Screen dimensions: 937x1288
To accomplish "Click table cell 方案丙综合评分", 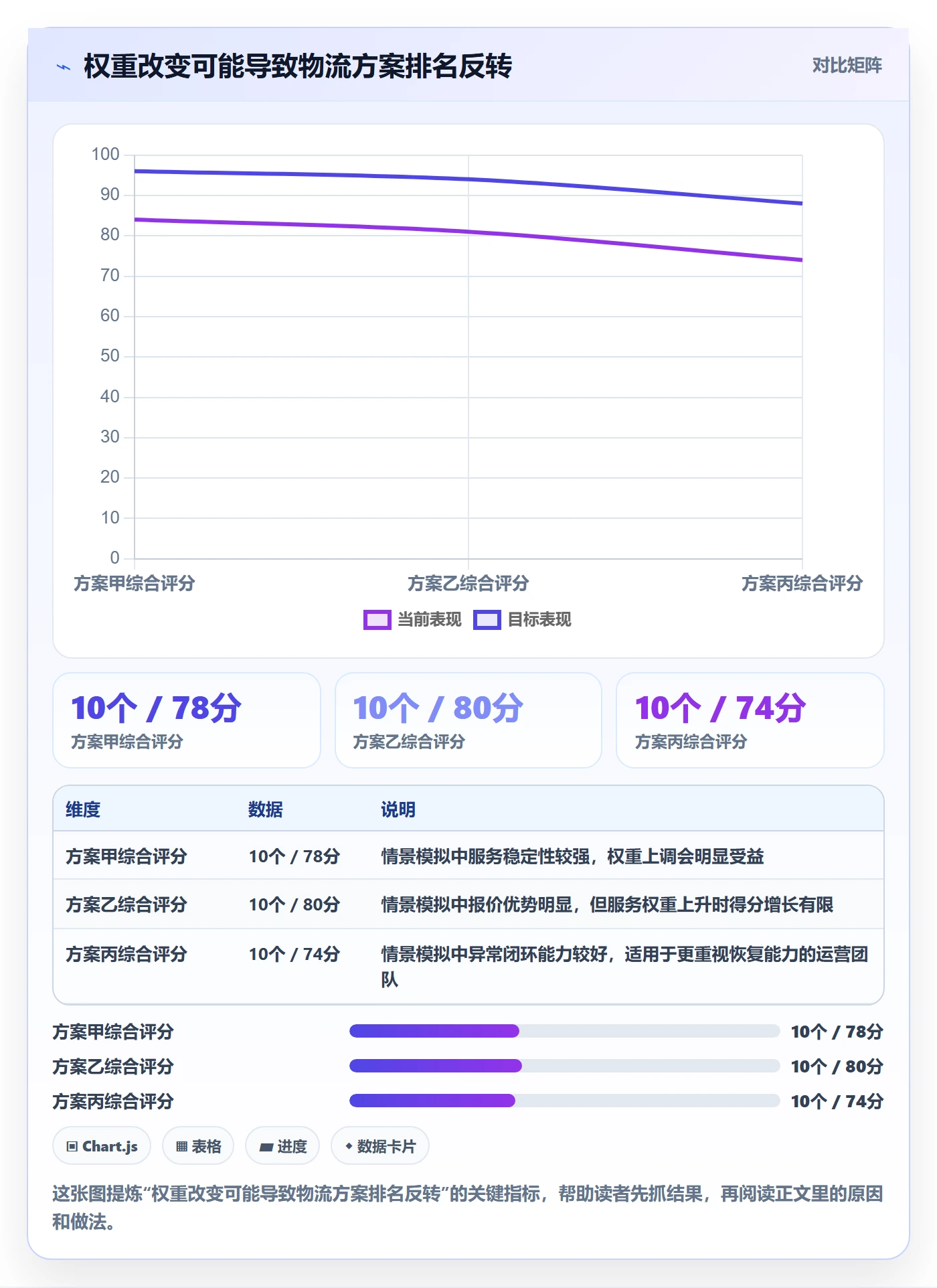I will click(x=126, y=954).
